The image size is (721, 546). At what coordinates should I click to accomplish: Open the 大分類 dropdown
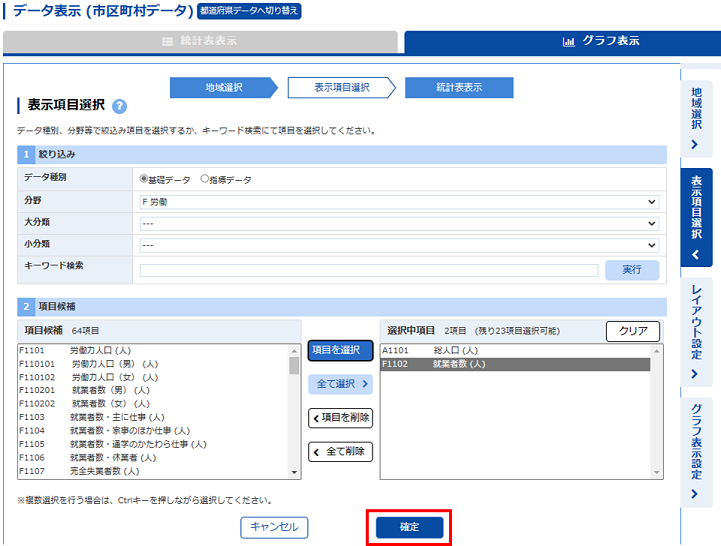(x=399, y=224)
